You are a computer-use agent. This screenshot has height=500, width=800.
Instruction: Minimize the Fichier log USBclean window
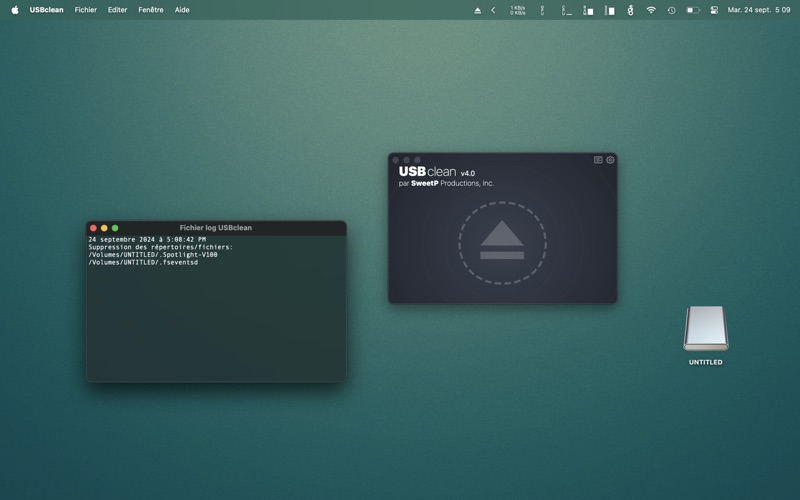click(x=104, y=228)
